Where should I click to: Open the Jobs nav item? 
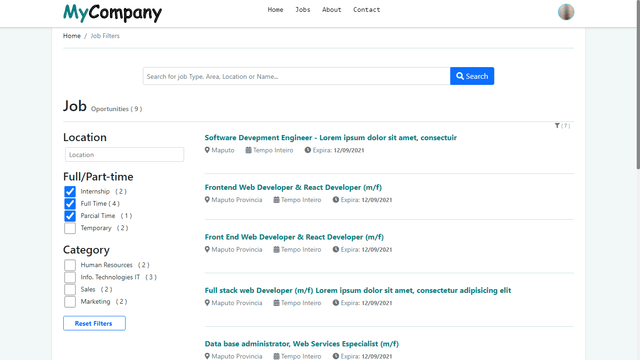tap(302, 9)
